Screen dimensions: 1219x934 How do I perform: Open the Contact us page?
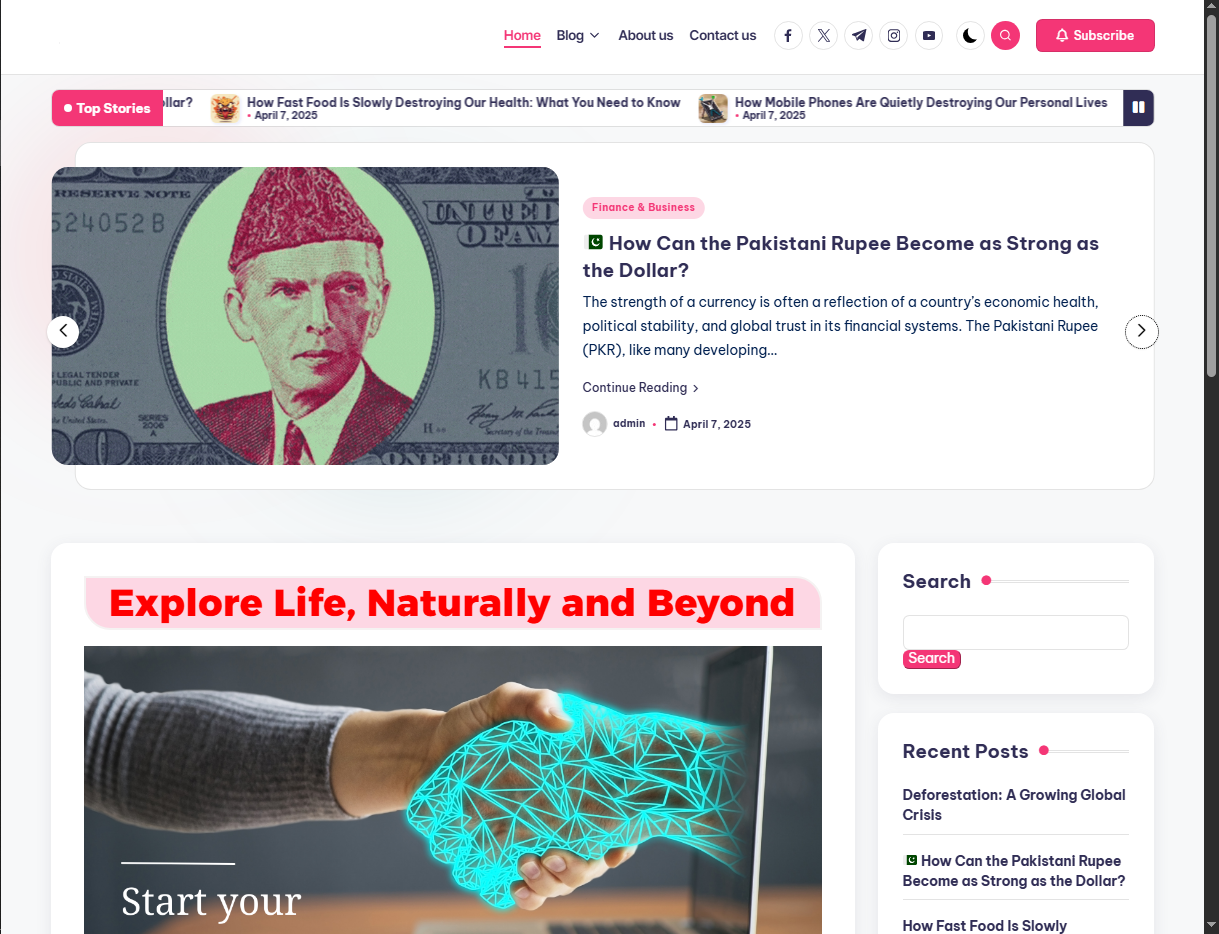pos(722,36)
